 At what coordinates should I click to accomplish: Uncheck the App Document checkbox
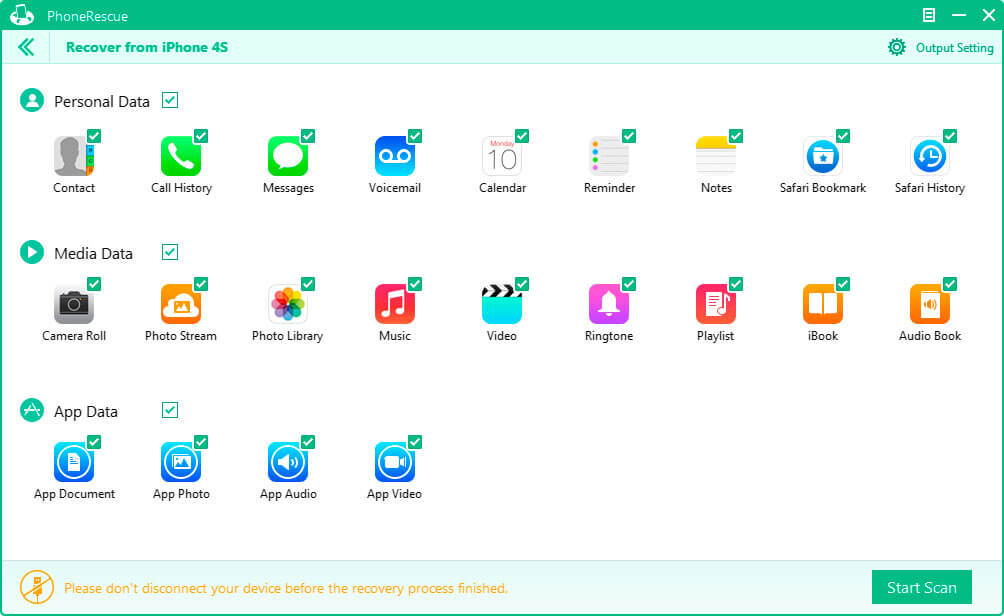click(x=94, y=442)
